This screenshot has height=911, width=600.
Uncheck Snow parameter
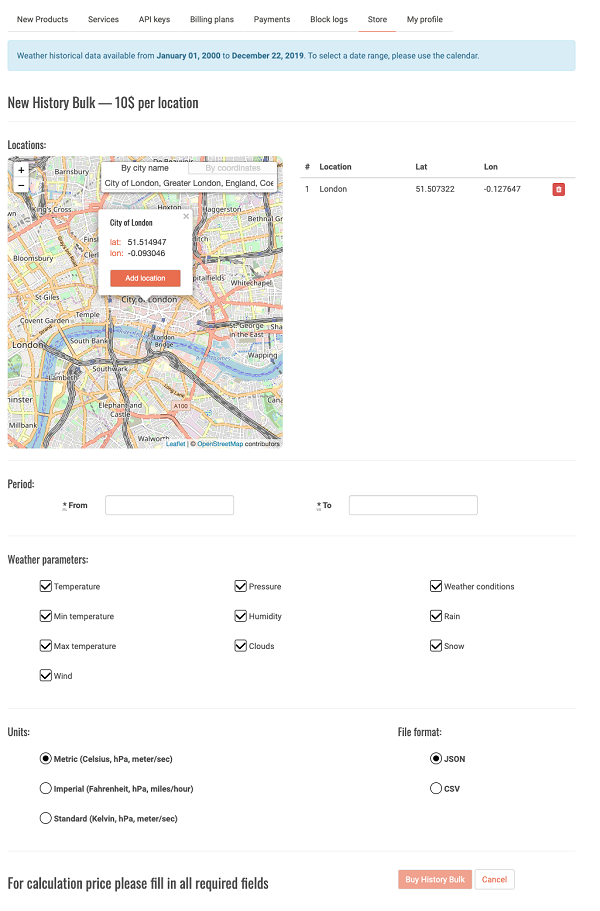click(x=436, y=645)
